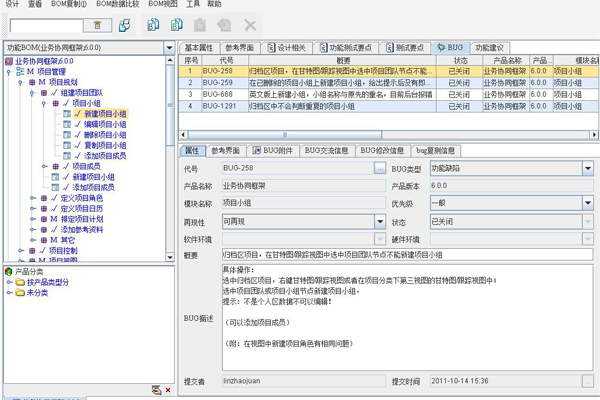Open the 状态 dropdown arrow
Image resolution: width=600 pixels, height=400 pixels.
coord(588,222)
